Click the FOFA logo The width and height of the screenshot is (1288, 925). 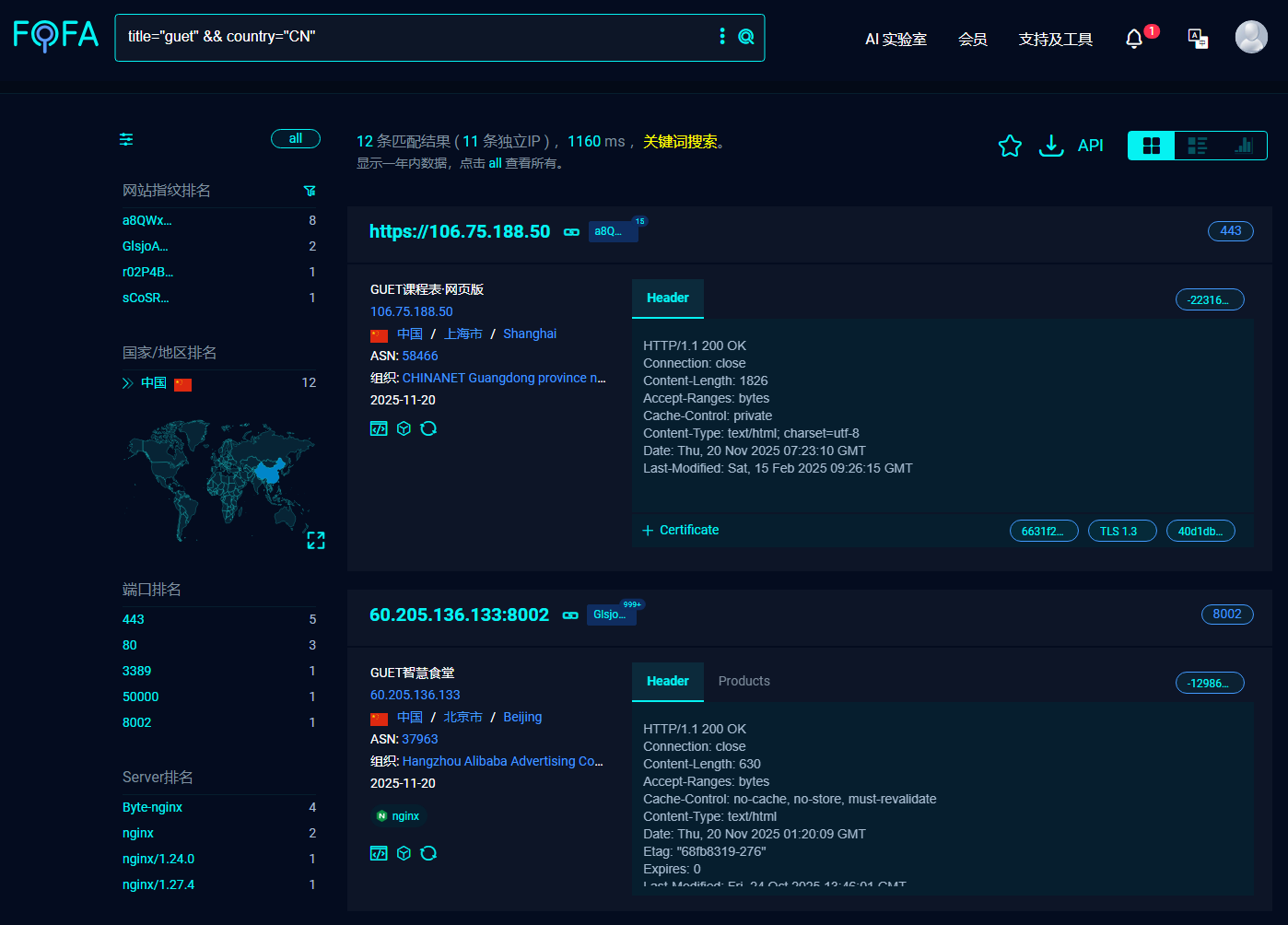pyautogui.click(x=55, y=35)
